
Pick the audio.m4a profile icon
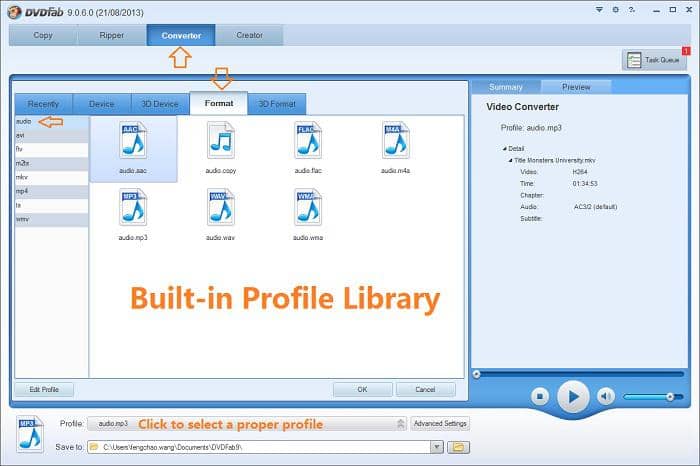coord(396,141)
